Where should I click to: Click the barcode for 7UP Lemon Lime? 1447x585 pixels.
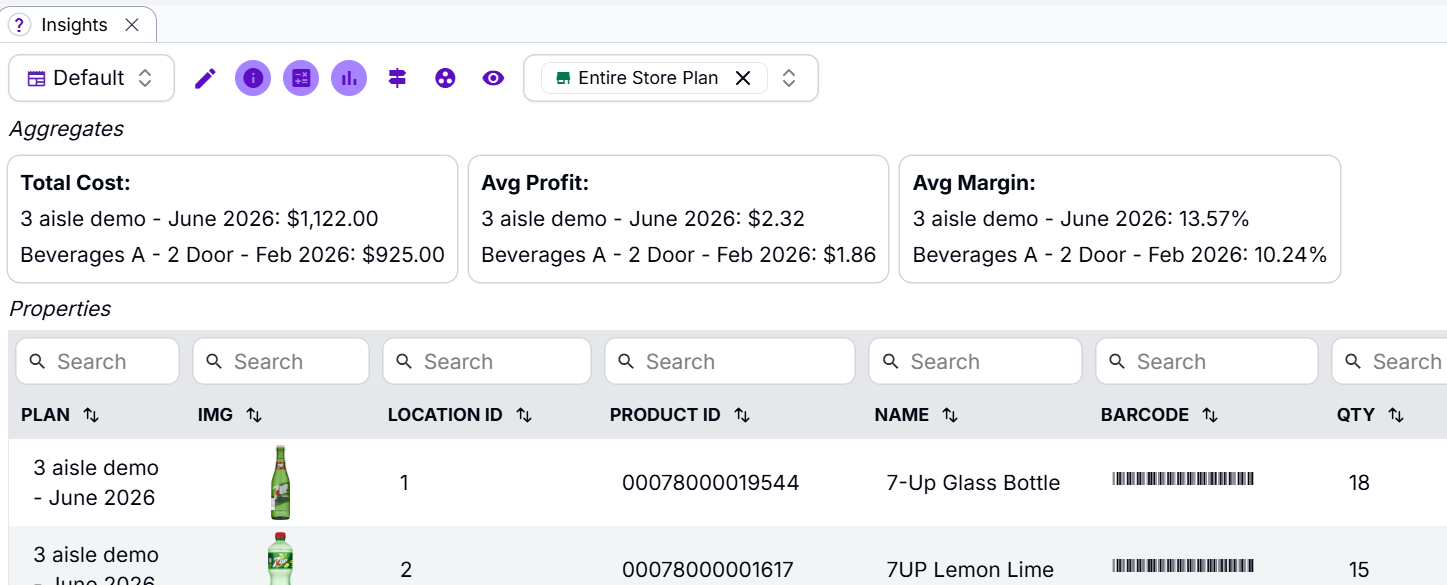tap(1183, 566)
